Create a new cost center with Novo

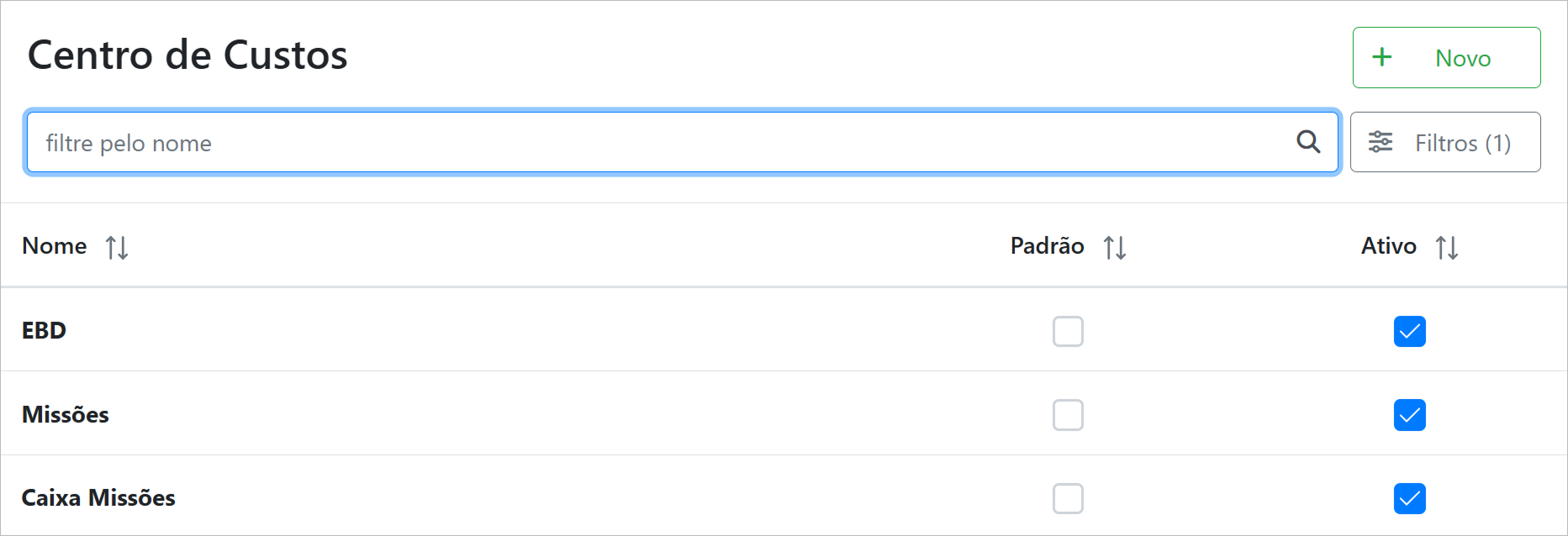[x=1446, y=58]
